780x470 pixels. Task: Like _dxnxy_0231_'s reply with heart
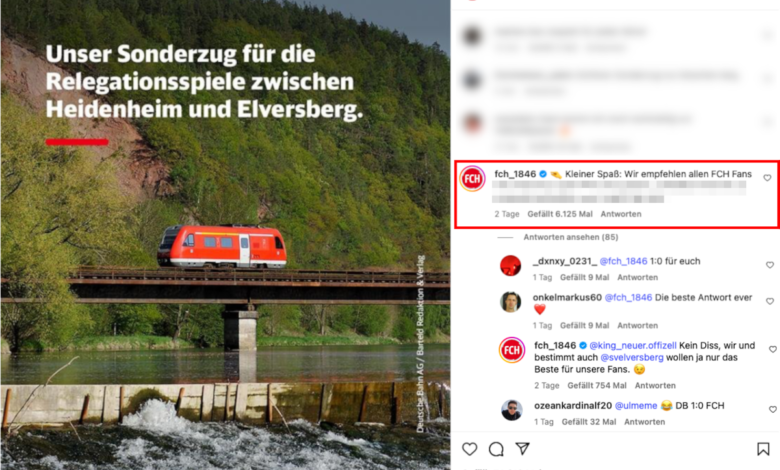(x=770, y=265)
